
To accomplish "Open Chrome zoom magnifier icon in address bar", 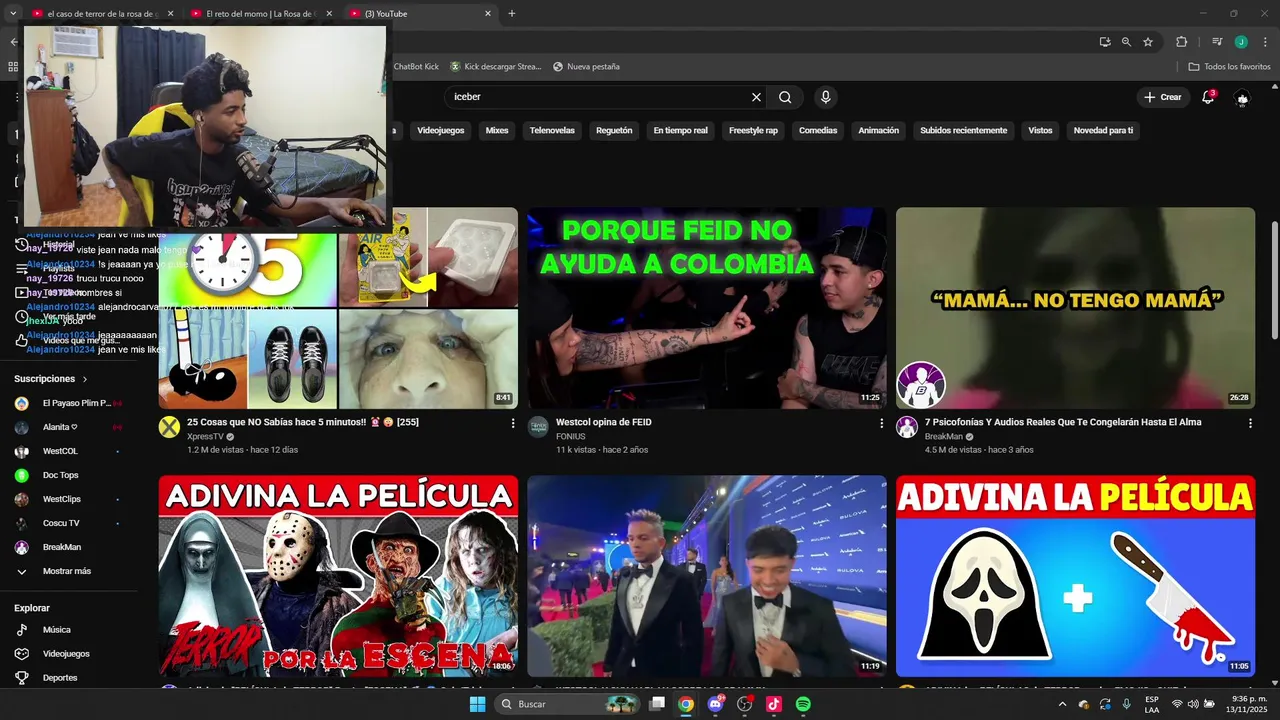I will [1126, 42].
